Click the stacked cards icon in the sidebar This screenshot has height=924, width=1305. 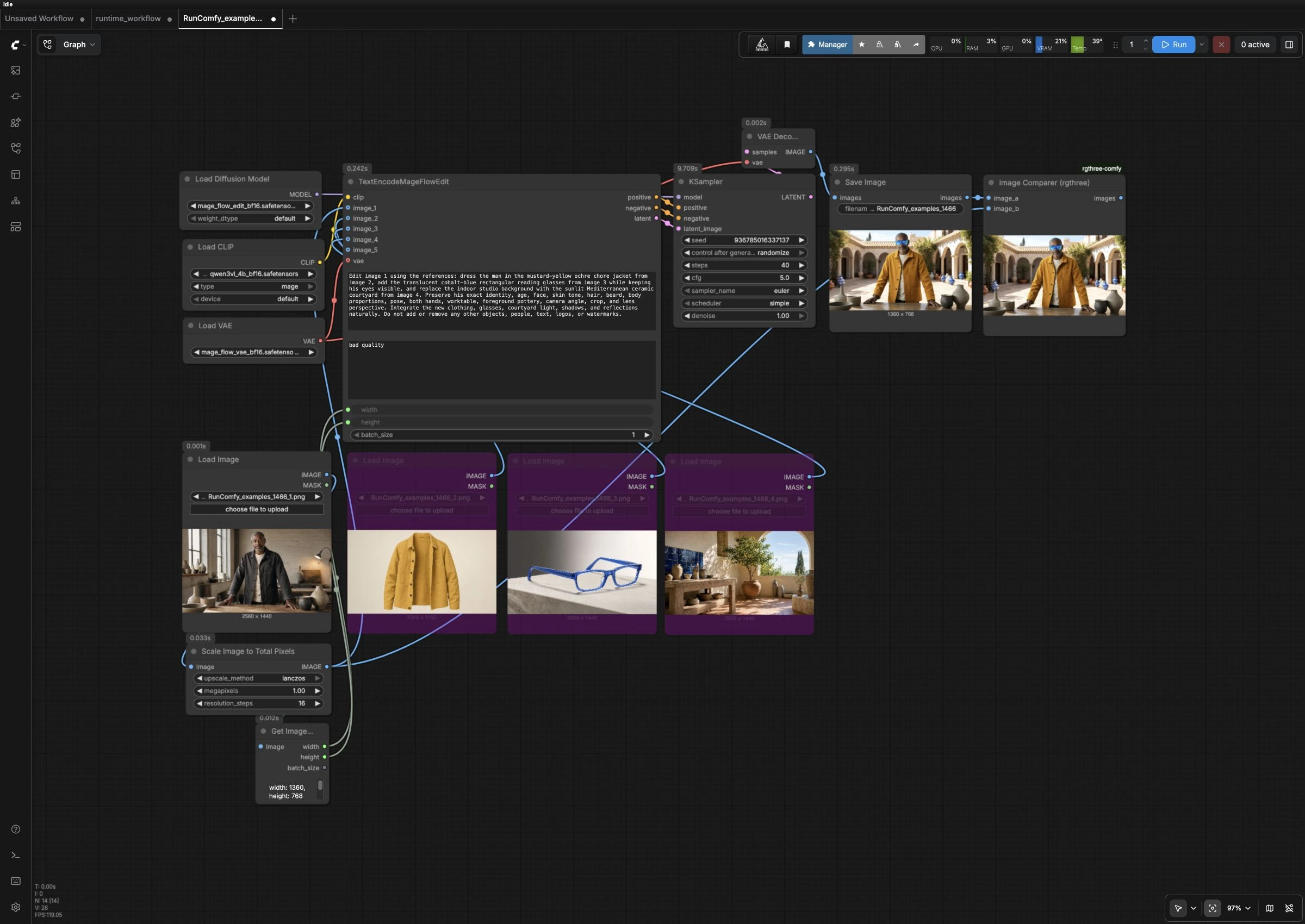point(16,227)
